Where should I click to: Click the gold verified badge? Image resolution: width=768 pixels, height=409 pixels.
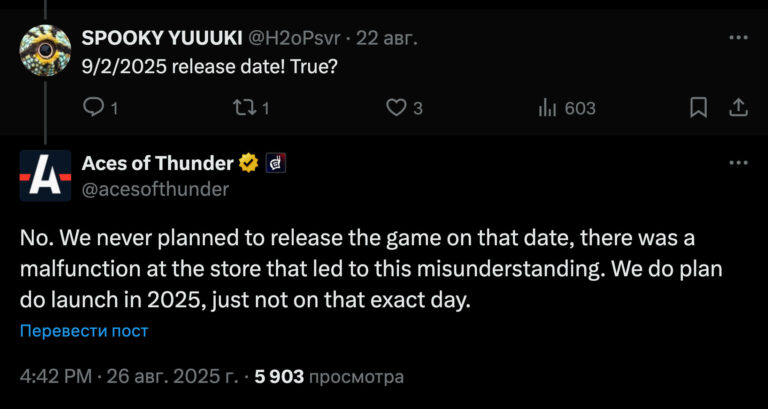point(247,163)
